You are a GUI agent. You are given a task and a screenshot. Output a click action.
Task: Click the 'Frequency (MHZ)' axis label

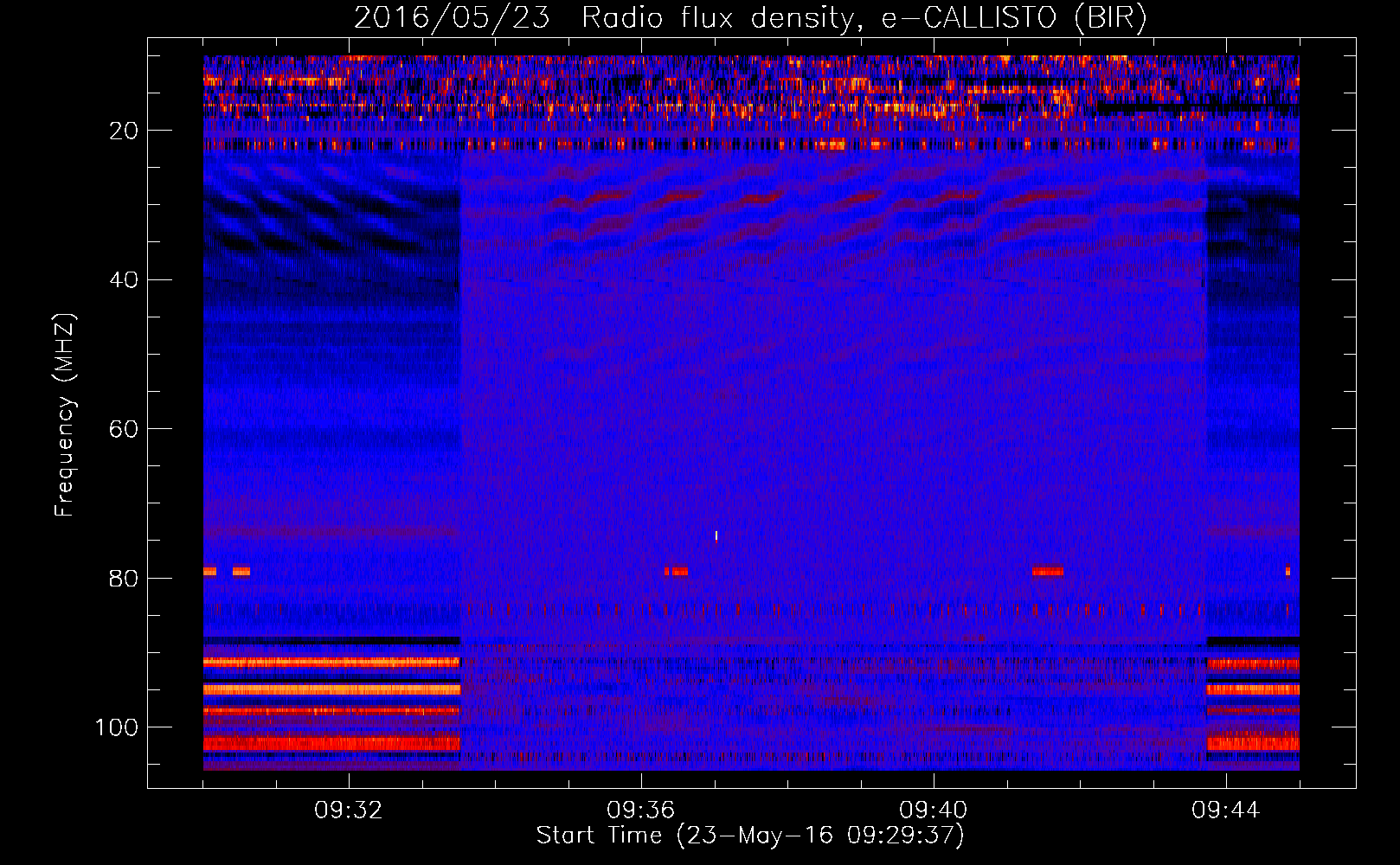click(x=65, y=414)
